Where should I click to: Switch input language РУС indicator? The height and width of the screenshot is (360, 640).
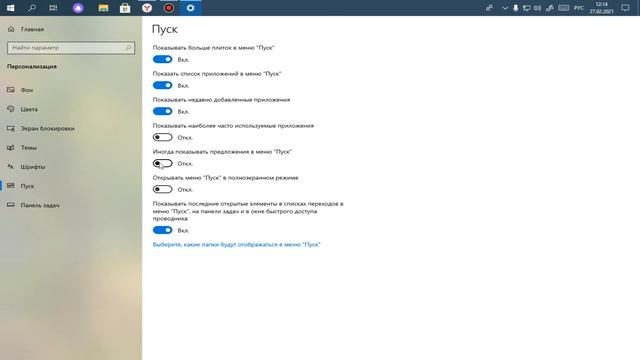[579, 8]
